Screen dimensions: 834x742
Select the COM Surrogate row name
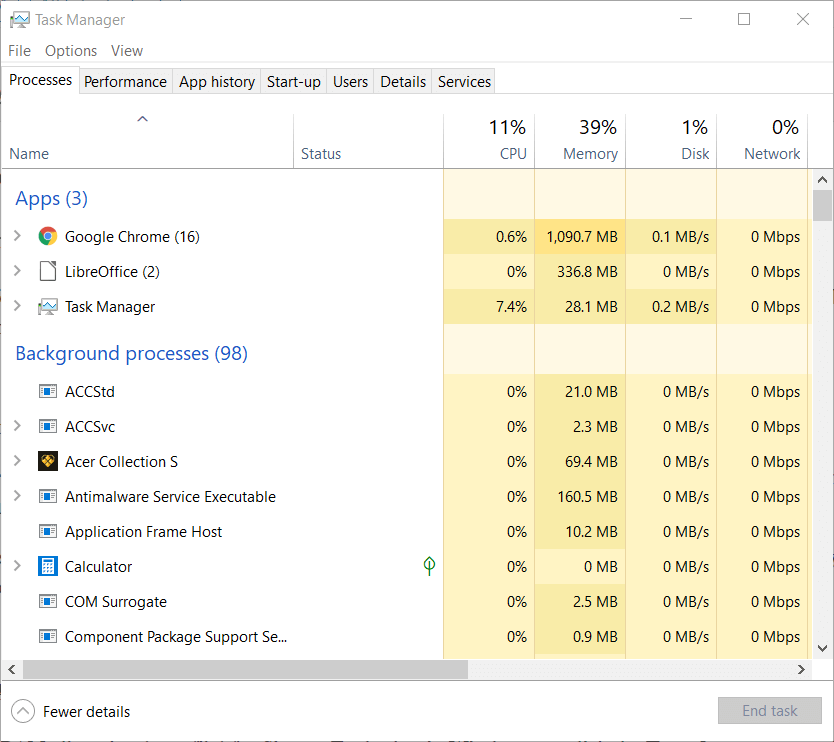115,602
